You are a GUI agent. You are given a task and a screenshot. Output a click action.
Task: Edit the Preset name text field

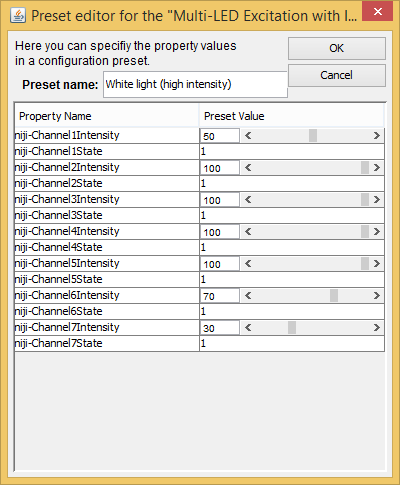click(195, 84)
